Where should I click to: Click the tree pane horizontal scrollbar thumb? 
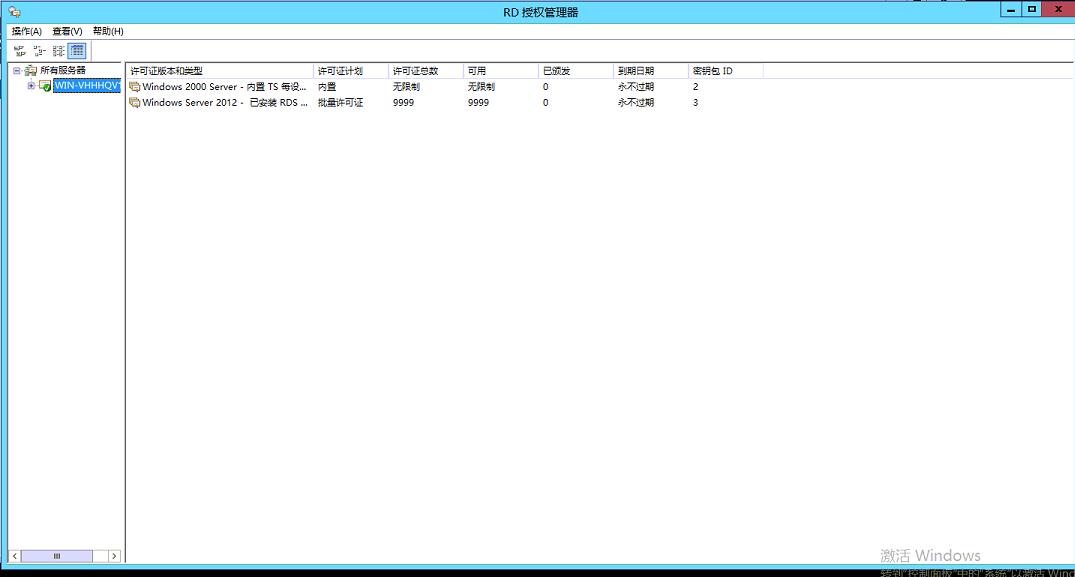click(57, 556)
